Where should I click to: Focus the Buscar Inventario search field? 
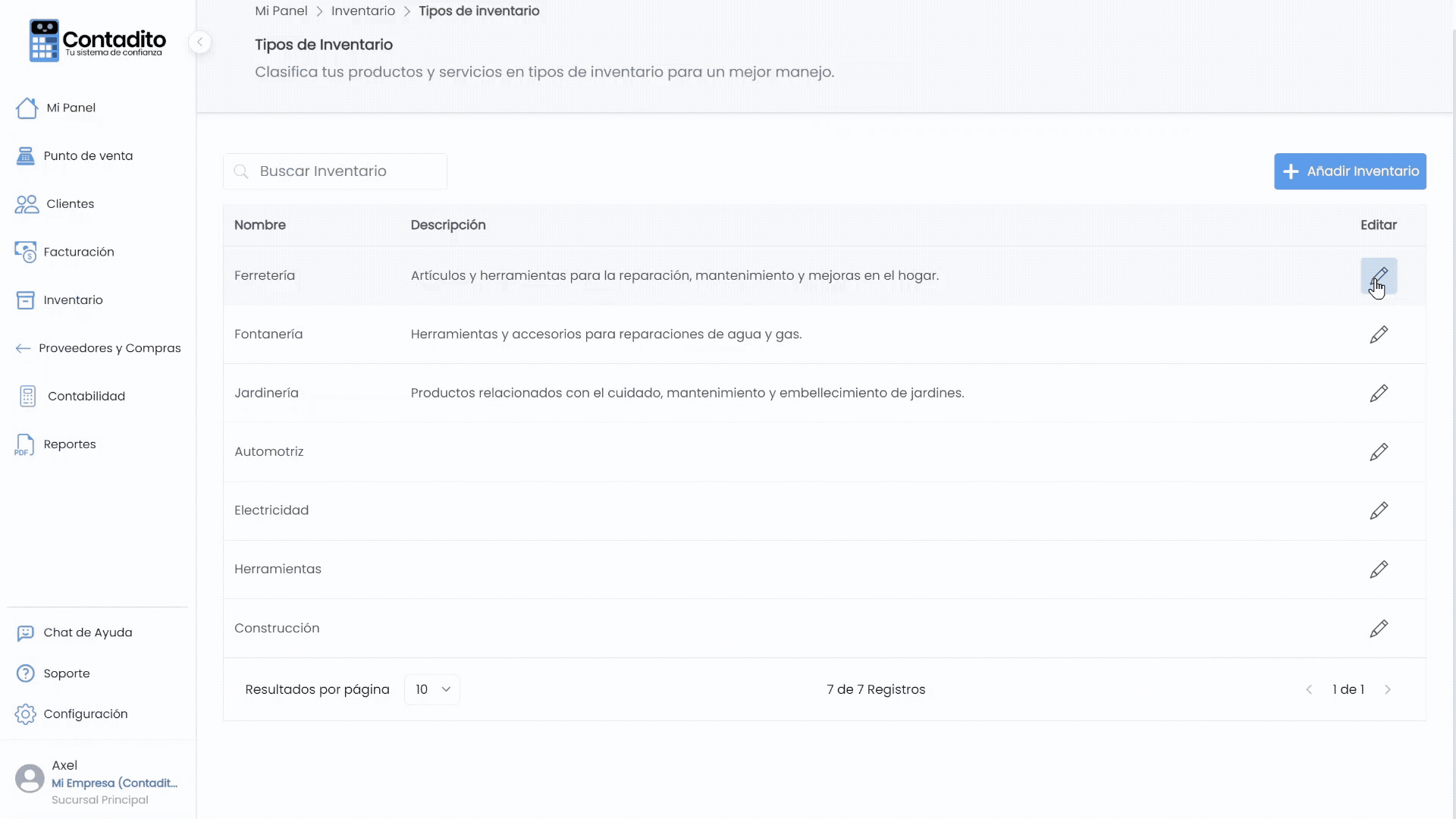point(335,171)
